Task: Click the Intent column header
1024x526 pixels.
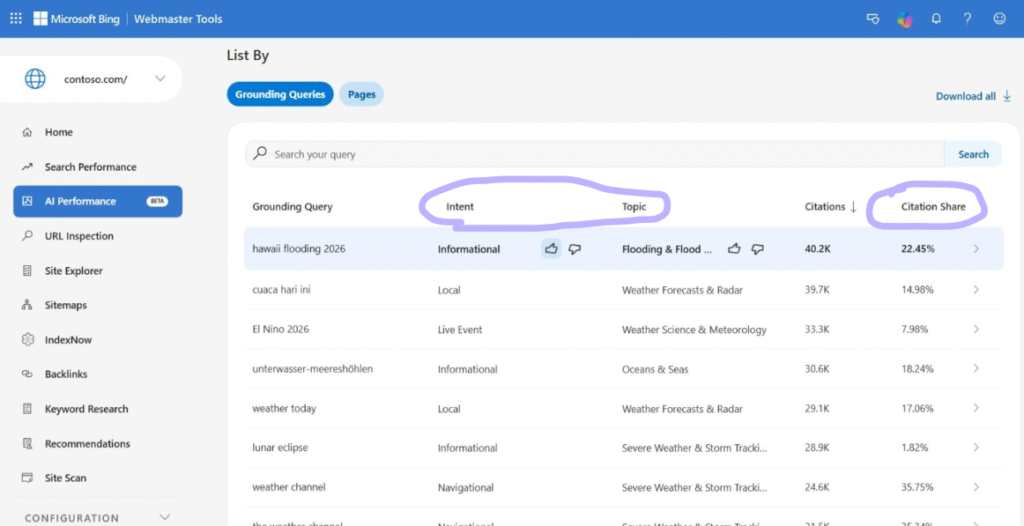Action: pyautogui.click(x=460, y=206)
